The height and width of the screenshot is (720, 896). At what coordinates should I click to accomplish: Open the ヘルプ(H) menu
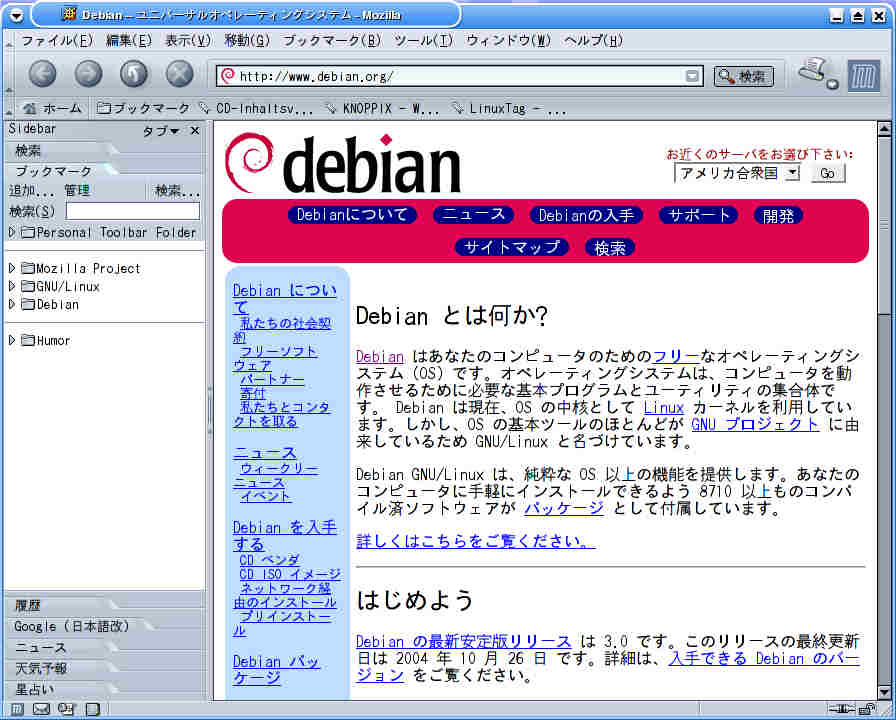(593, 41)
